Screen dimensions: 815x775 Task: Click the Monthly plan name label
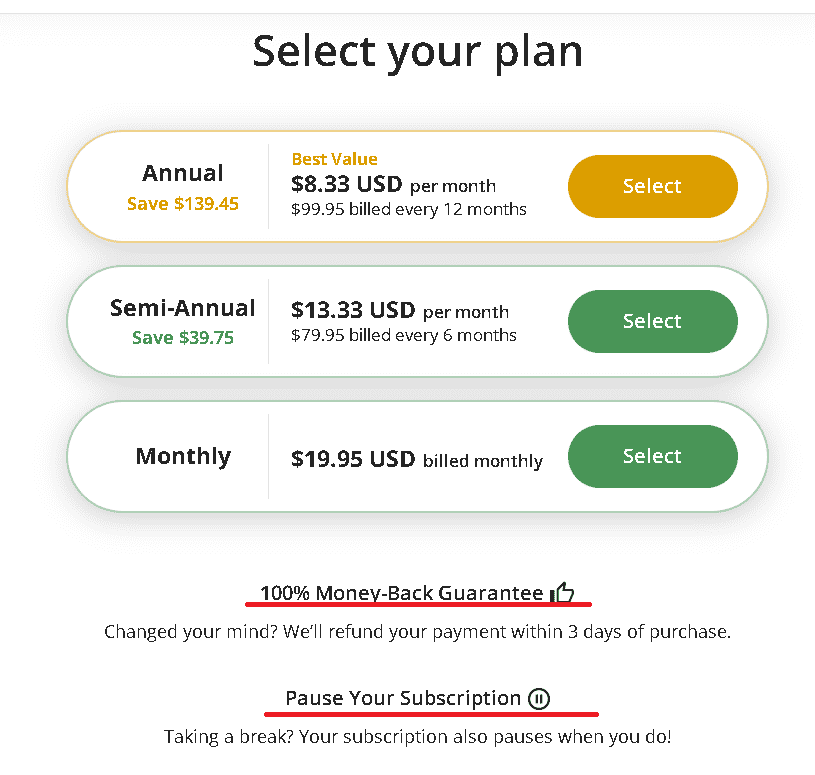pos(183,457)
